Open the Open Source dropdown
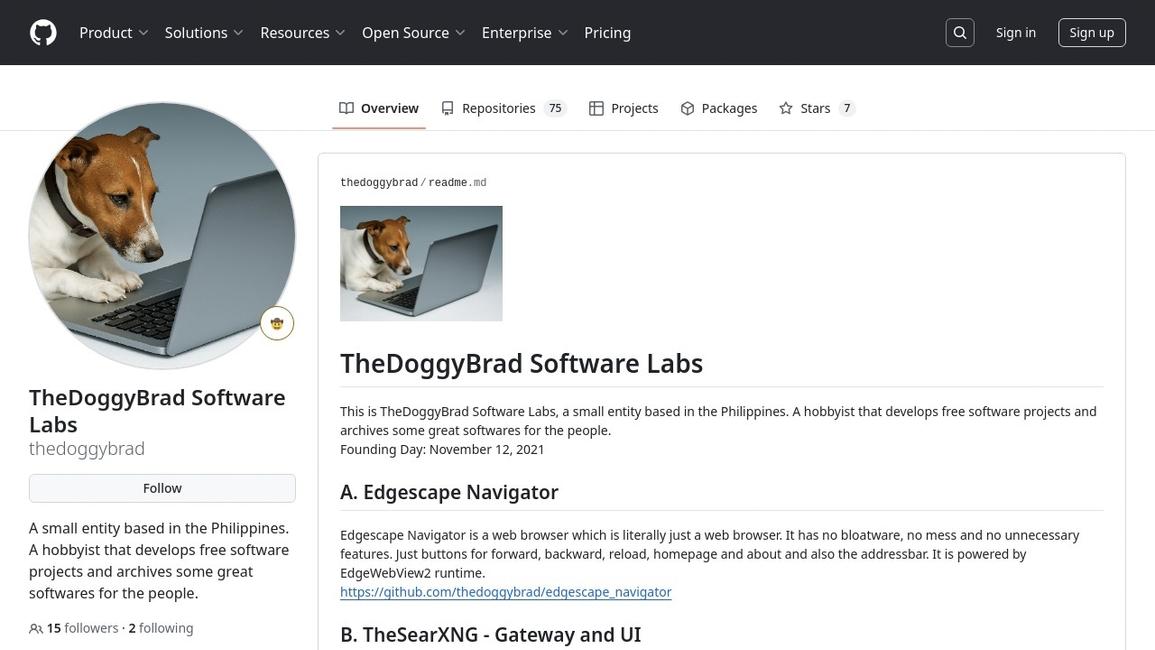Image resolution: width=1155 pixels, height=650 pixels. pyautogui.click(x=413, y=32)
